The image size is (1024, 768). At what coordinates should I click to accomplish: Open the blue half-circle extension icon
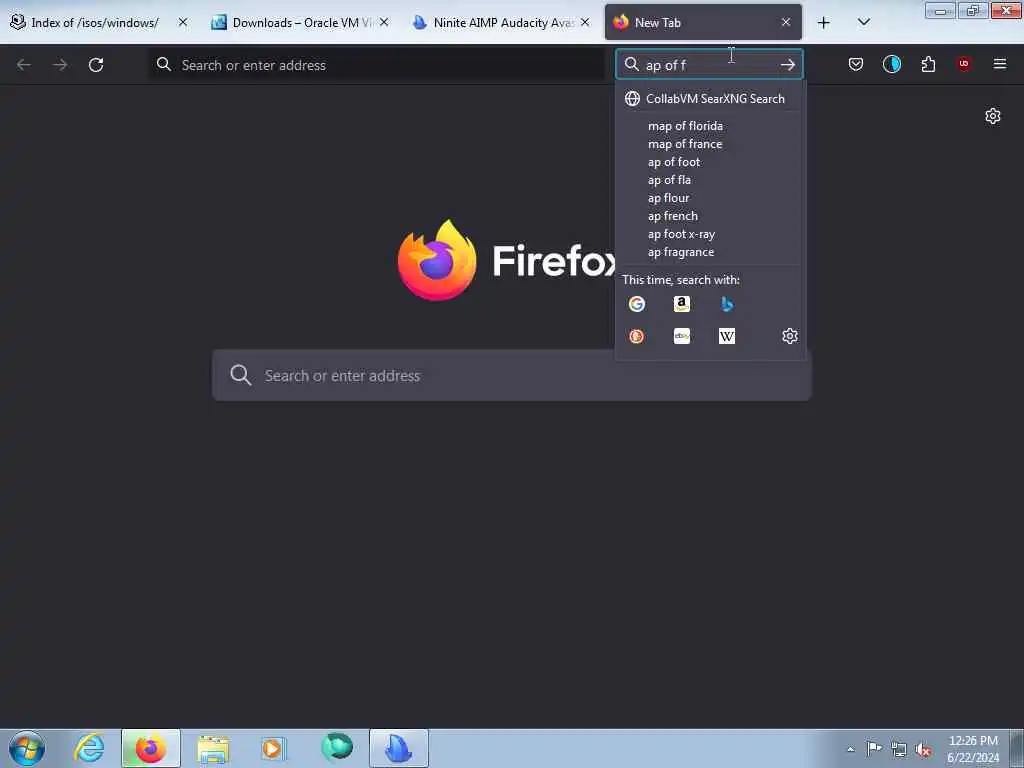891,64
